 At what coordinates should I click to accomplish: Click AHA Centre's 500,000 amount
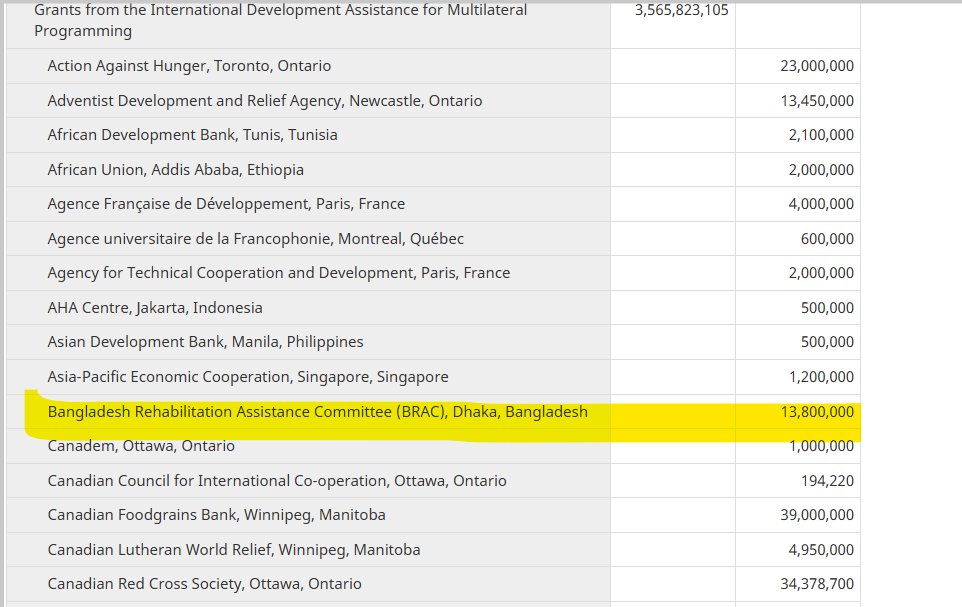827,307
